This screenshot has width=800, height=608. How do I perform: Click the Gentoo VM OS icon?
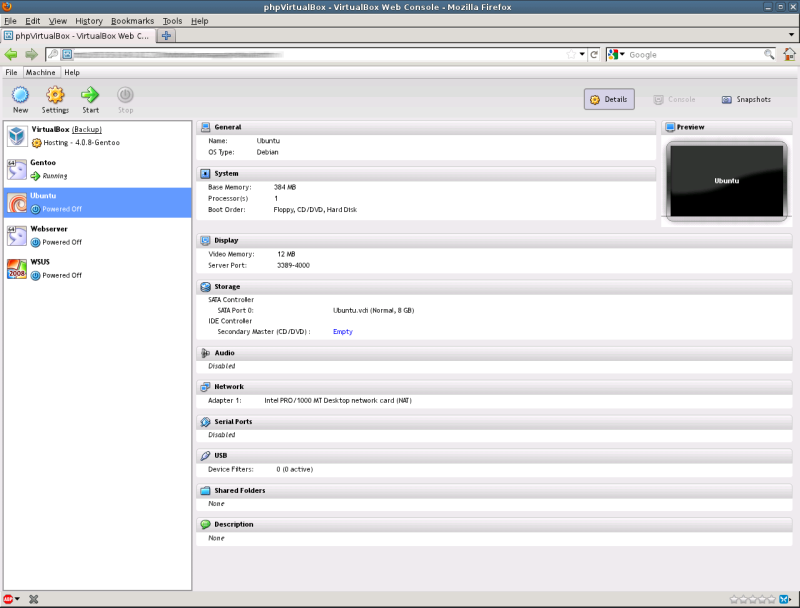pos(17,169)
